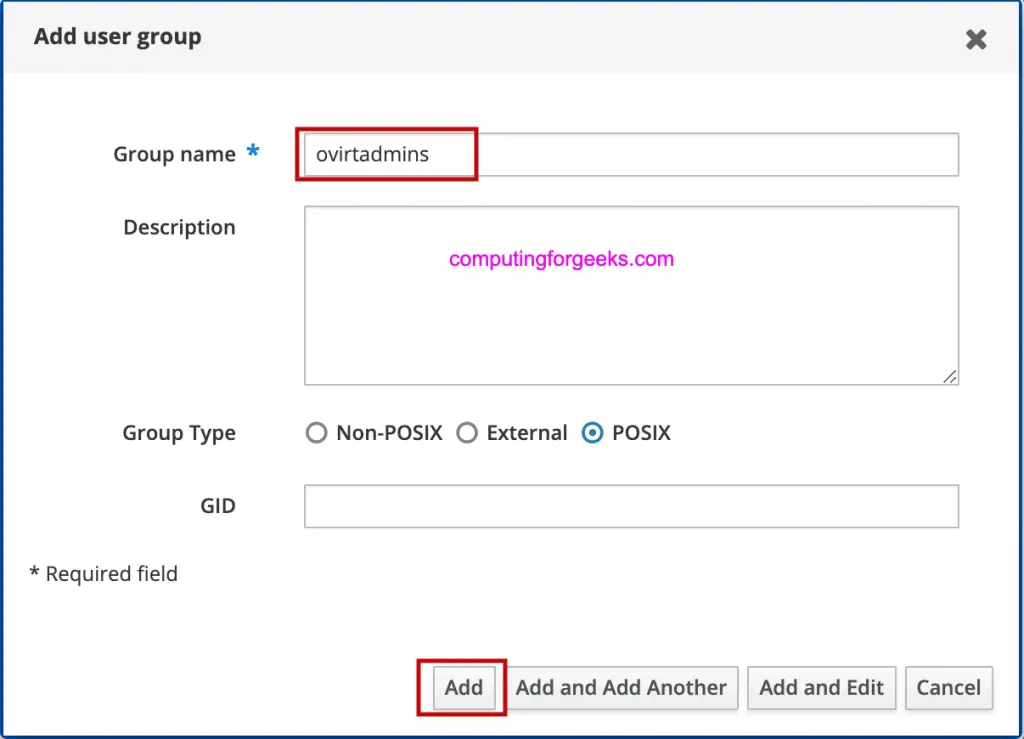Click the Add user group title
This screenshot has height=739, width=1024.
click(x=118, y=37)
